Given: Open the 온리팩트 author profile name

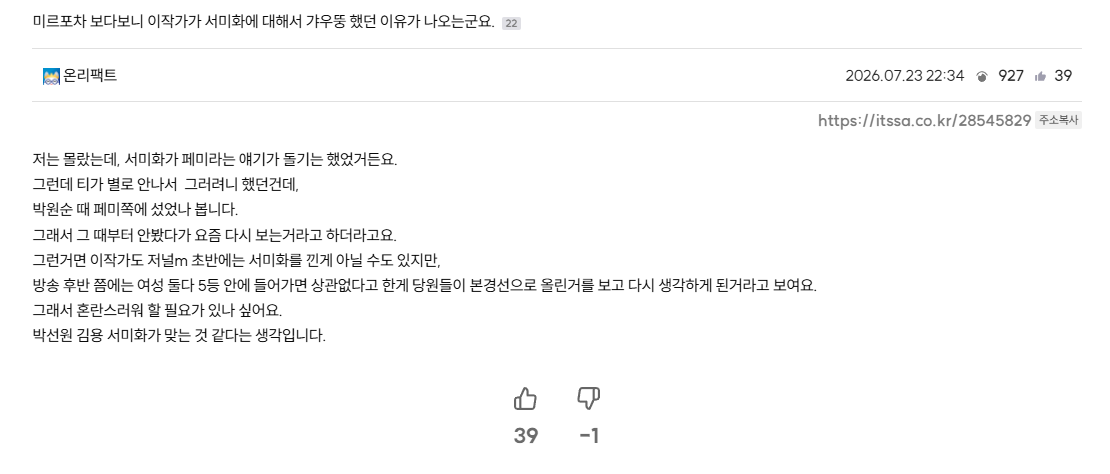Looking at the screenshot, I should (90, 76).
